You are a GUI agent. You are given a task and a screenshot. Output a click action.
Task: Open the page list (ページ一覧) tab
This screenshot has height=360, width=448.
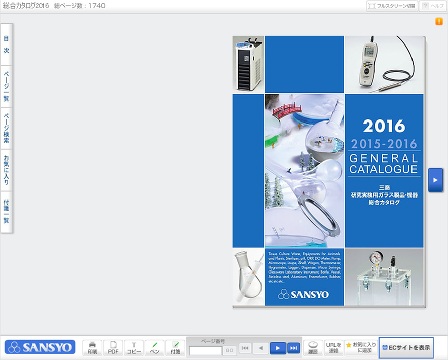point(6,86)
